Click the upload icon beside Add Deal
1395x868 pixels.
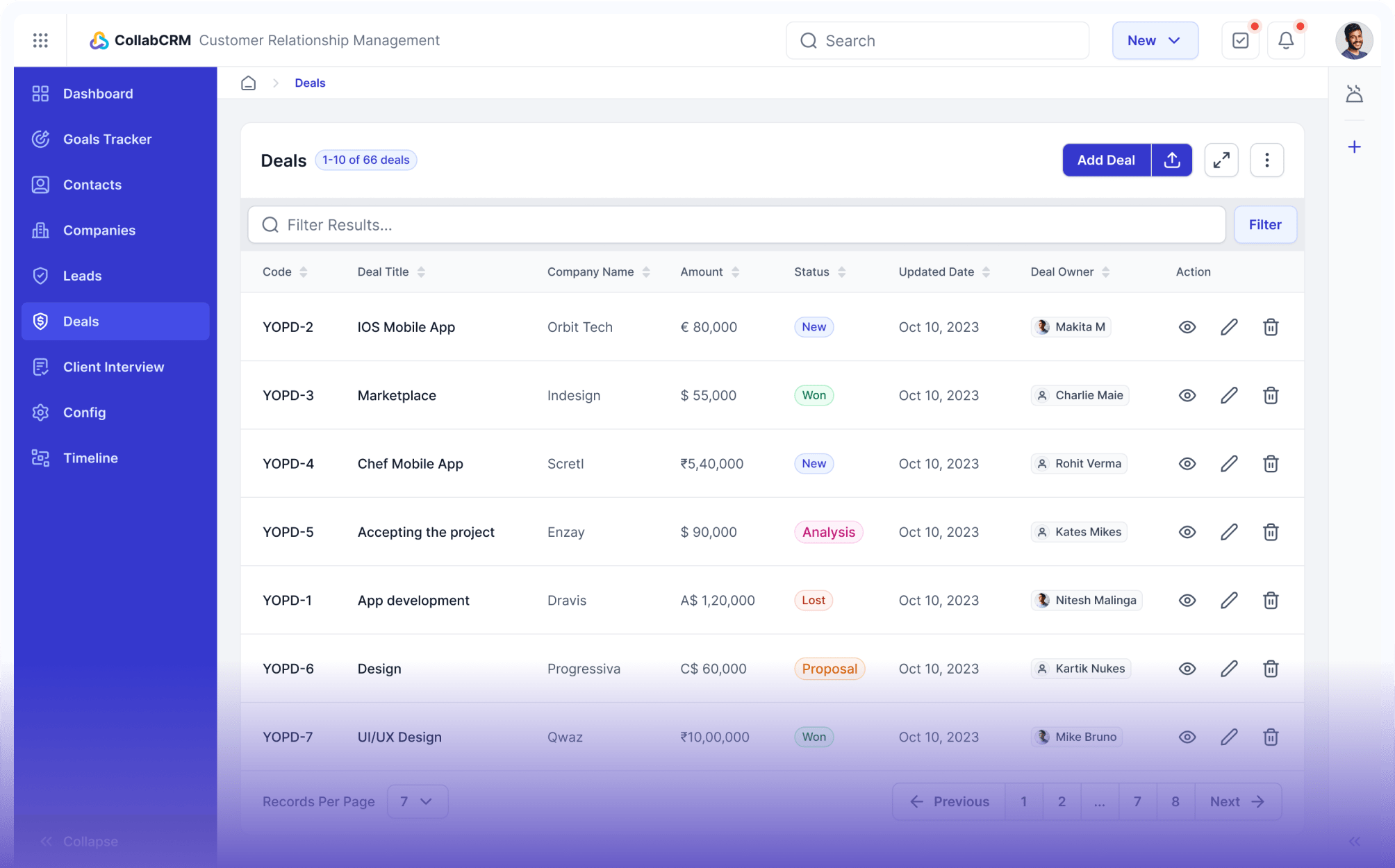[x=1172, y=160]
